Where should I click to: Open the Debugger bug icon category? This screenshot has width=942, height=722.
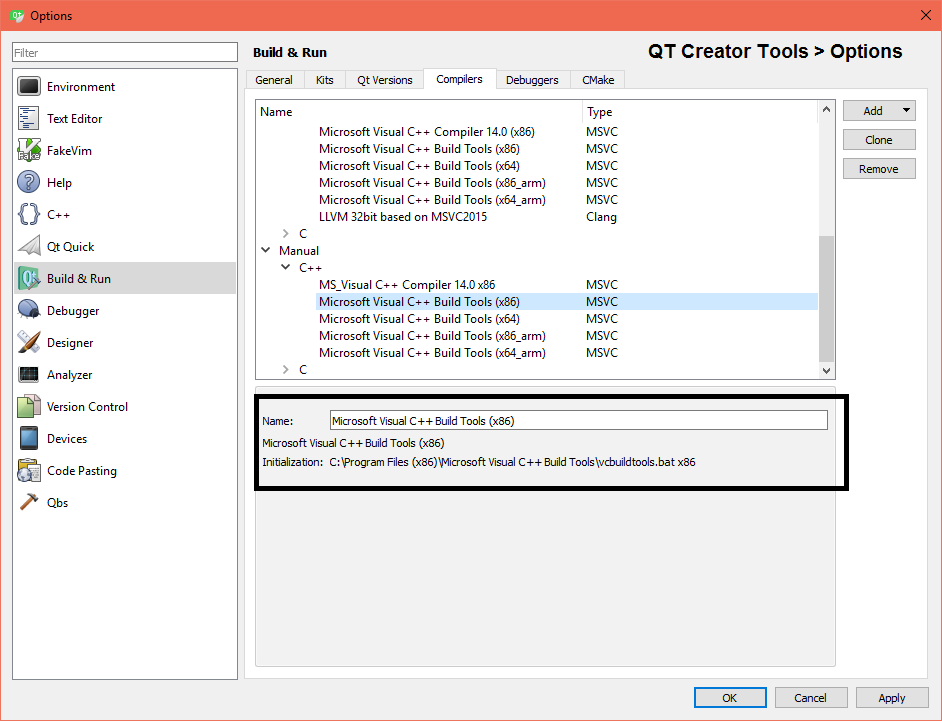[29, 310]
